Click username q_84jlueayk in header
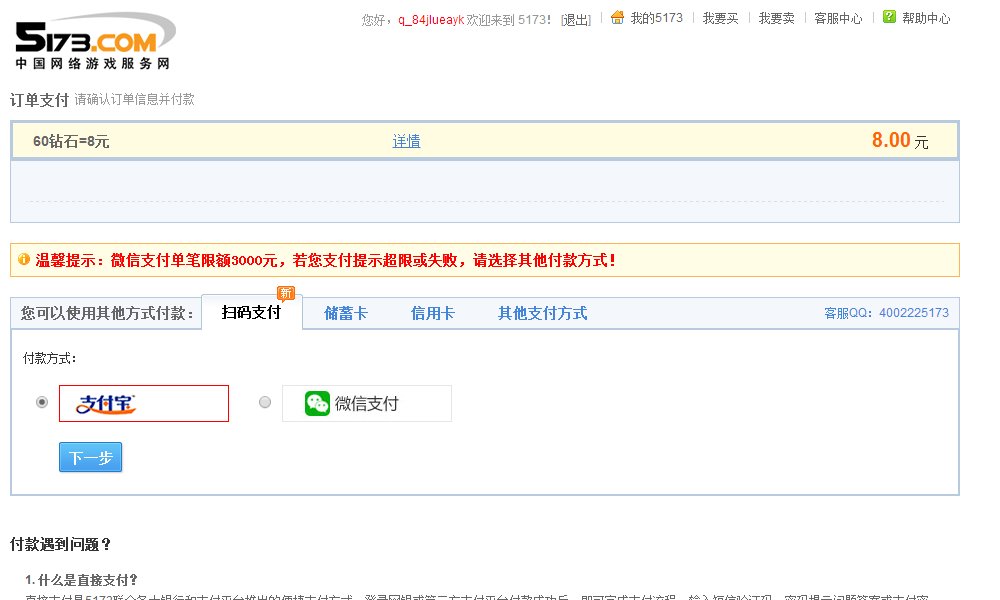 [x=431, y=19]
